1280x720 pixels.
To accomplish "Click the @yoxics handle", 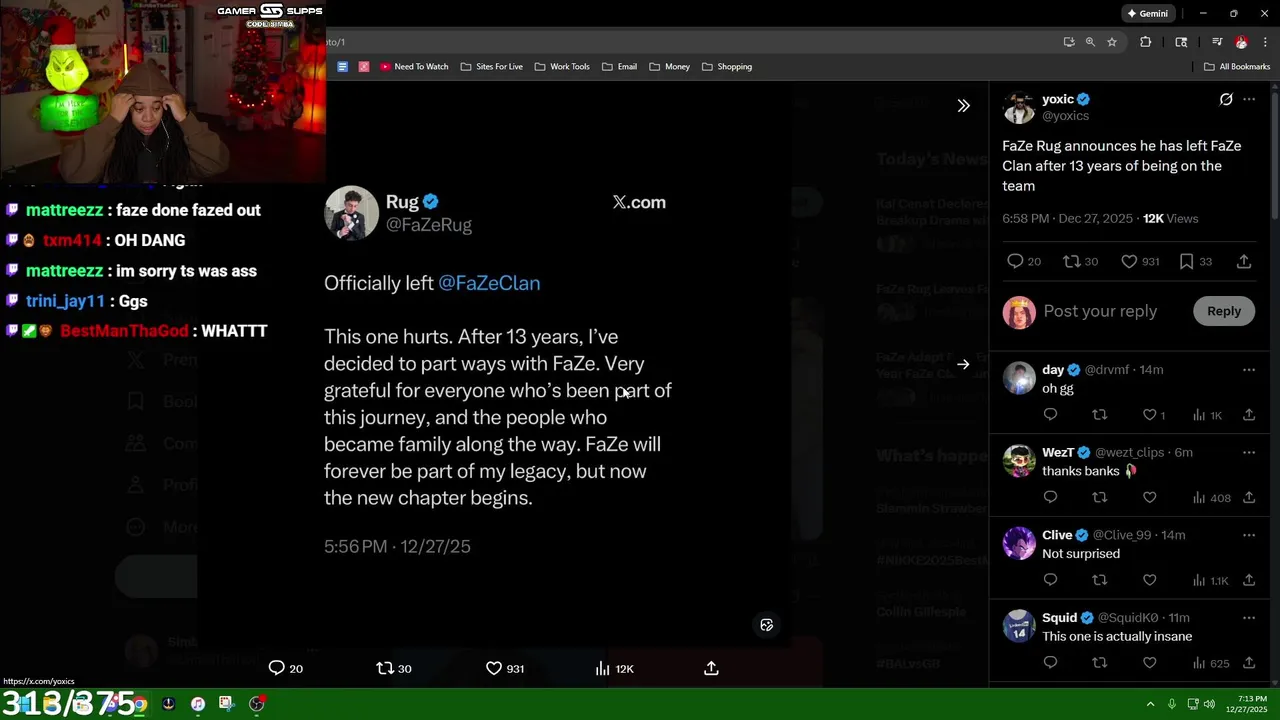I will tap(1065, 116).
